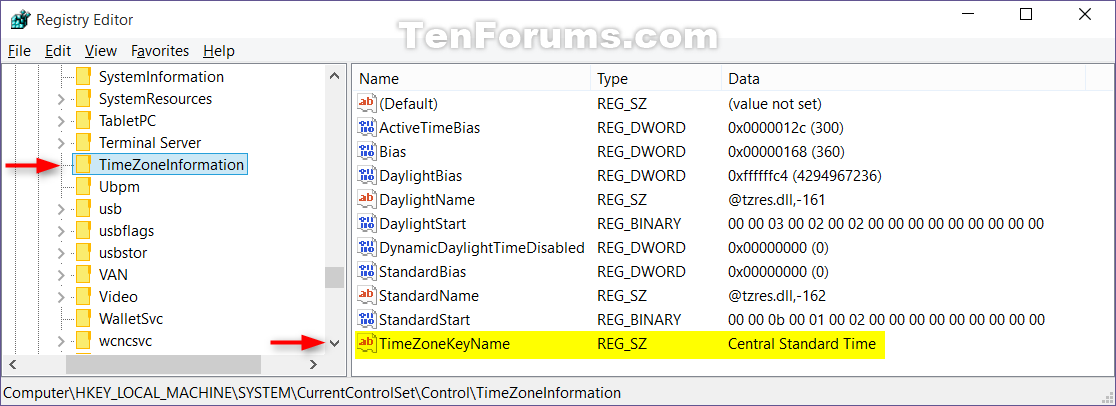Image resolution: width=1116 pixels, height=406 pixels.
Task: Select the folder icon of TimeZoneInformation key
Action: pyautogui.click(x=83, y=165)
